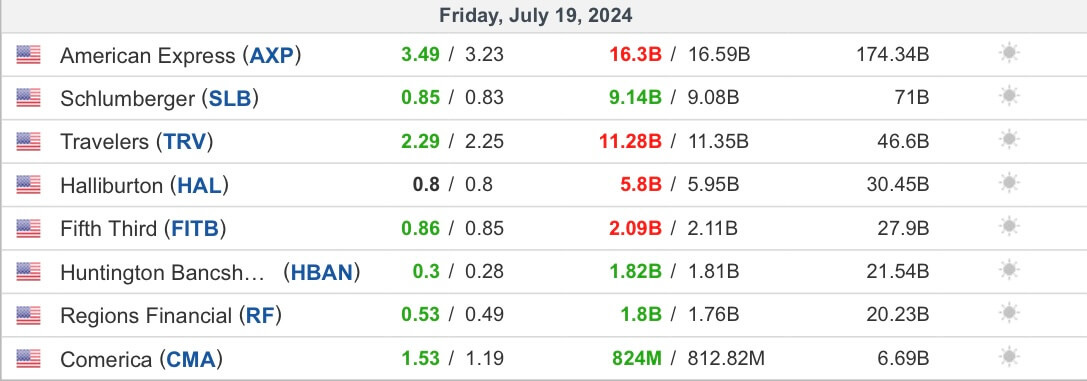Select American Express revenue 16.3B
The image size is (1087, 381).
tap(636, 54)
